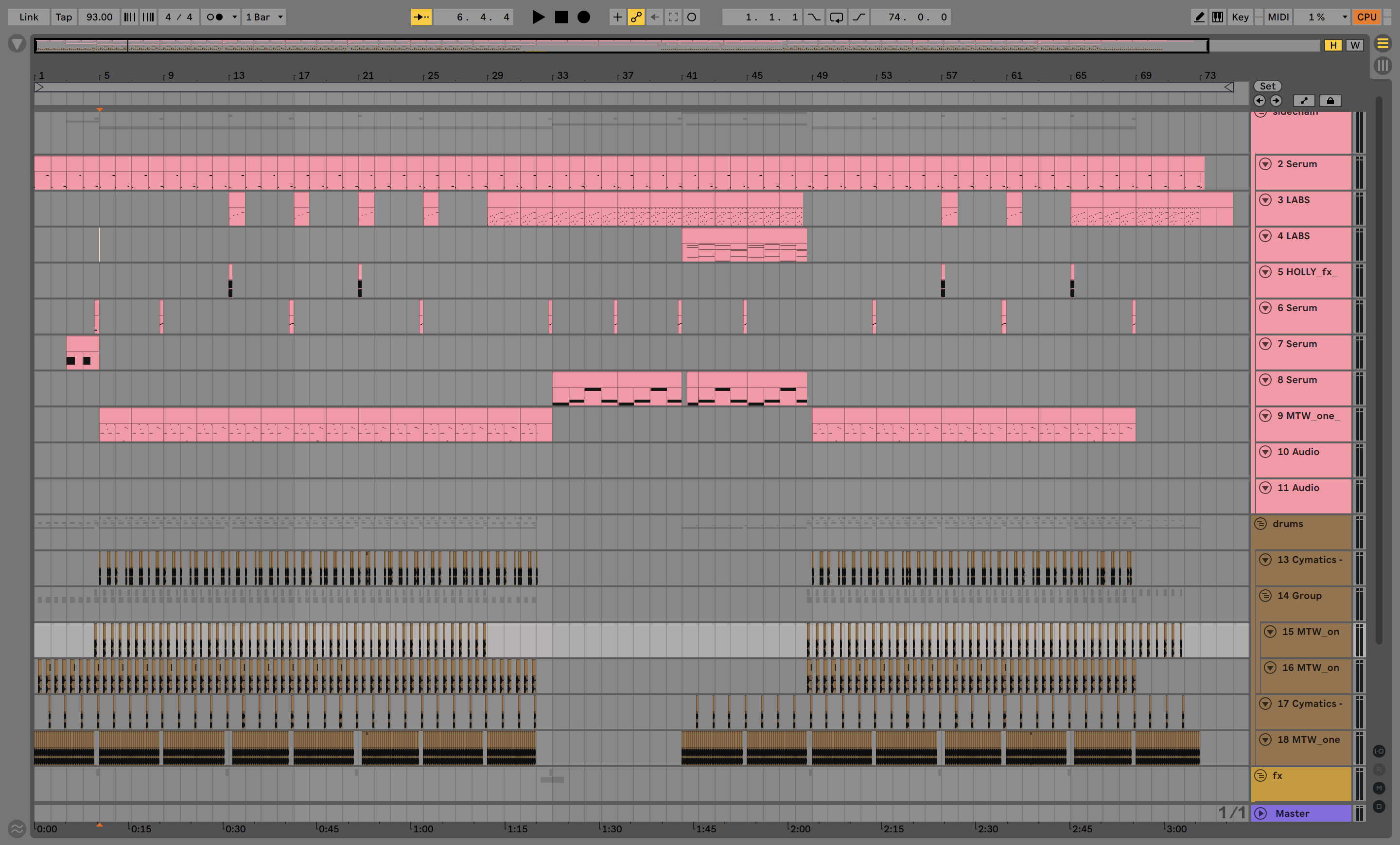Unfold the 5 HOLLY_fx_ track
Screen dimensions: 1400x845
(1265, 272)
